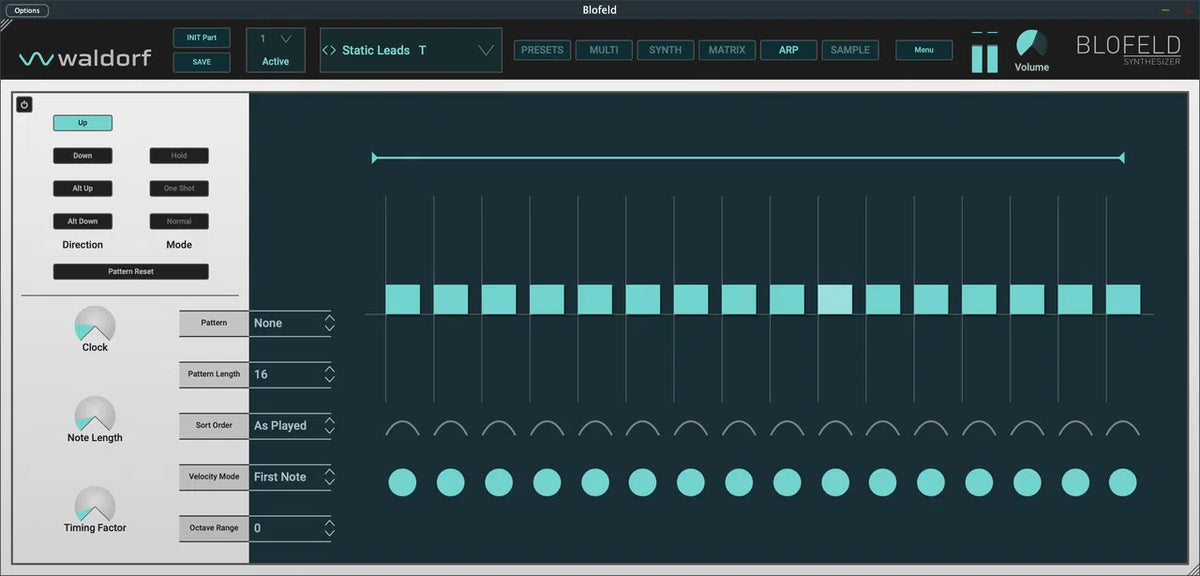The height and width of the screenshot is (576, 1200).
Task: Expand the Static Leads preset dropdown
Action: (x=486, y=50)
